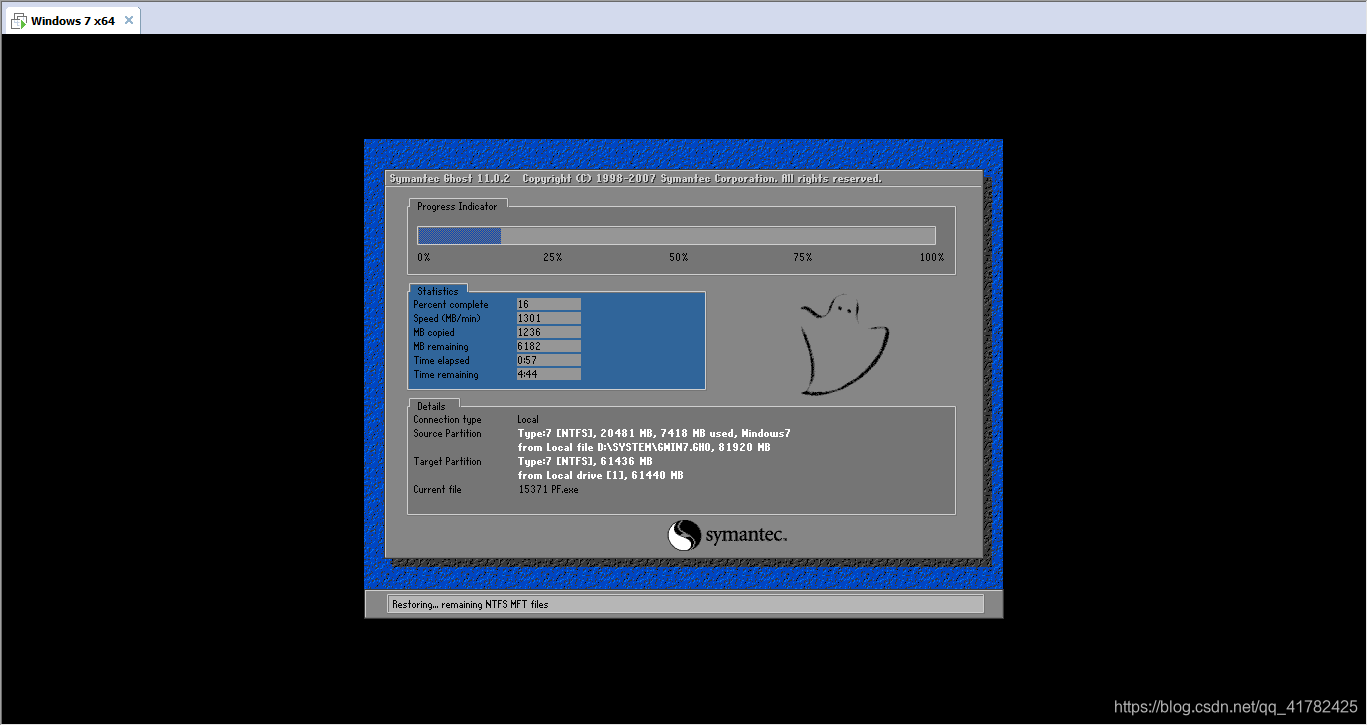Click the Symantec yin-yang logo
1368x726 pixels.
point(684,535)
